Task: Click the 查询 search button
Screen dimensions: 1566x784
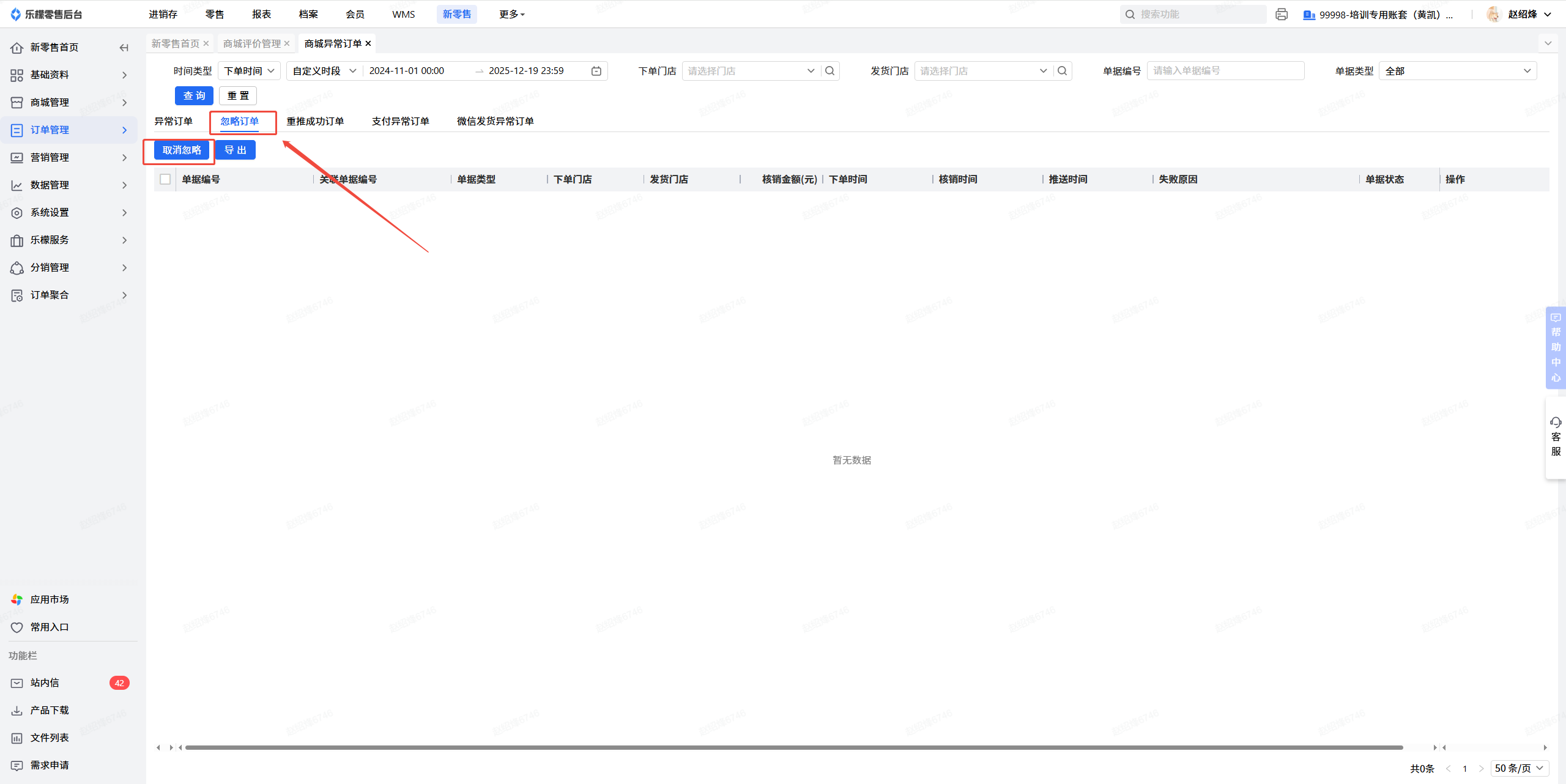Action: (194, 95)
